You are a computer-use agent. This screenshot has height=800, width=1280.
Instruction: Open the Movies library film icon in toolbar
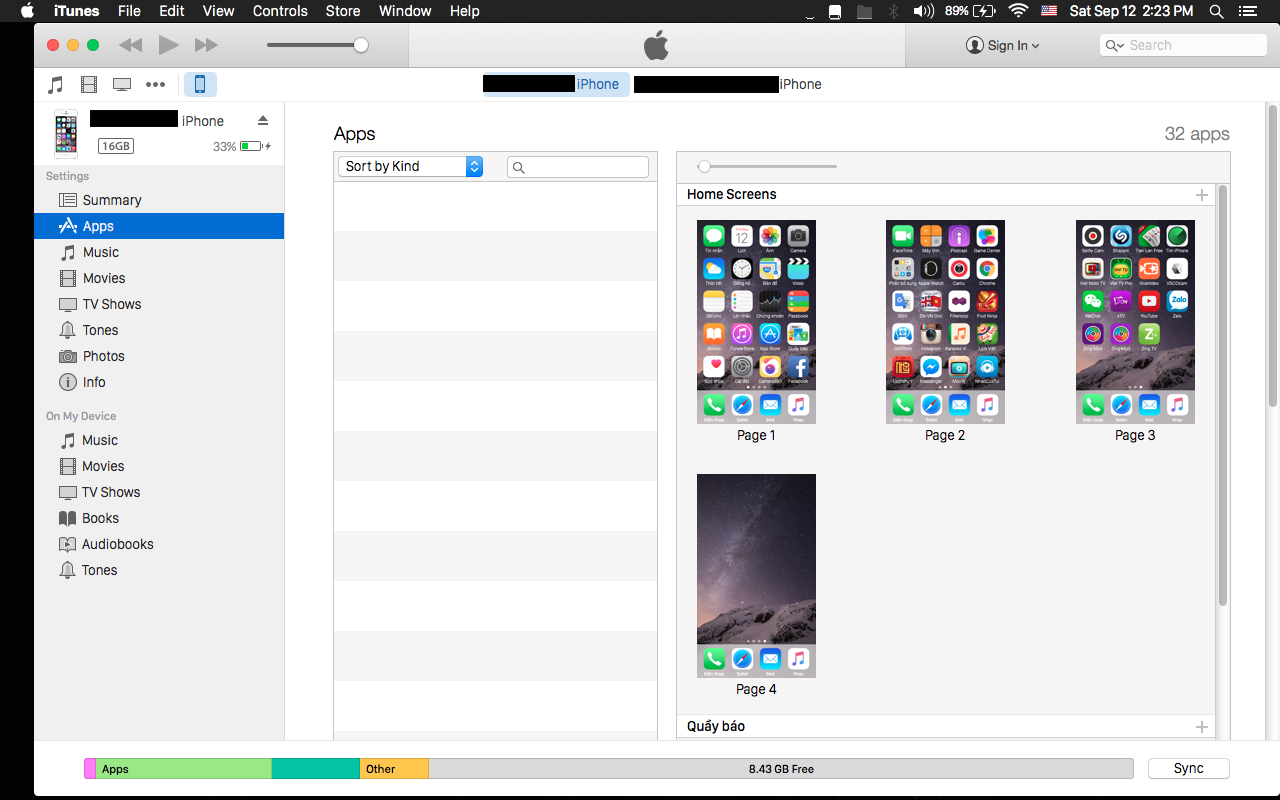coord(89,84)
